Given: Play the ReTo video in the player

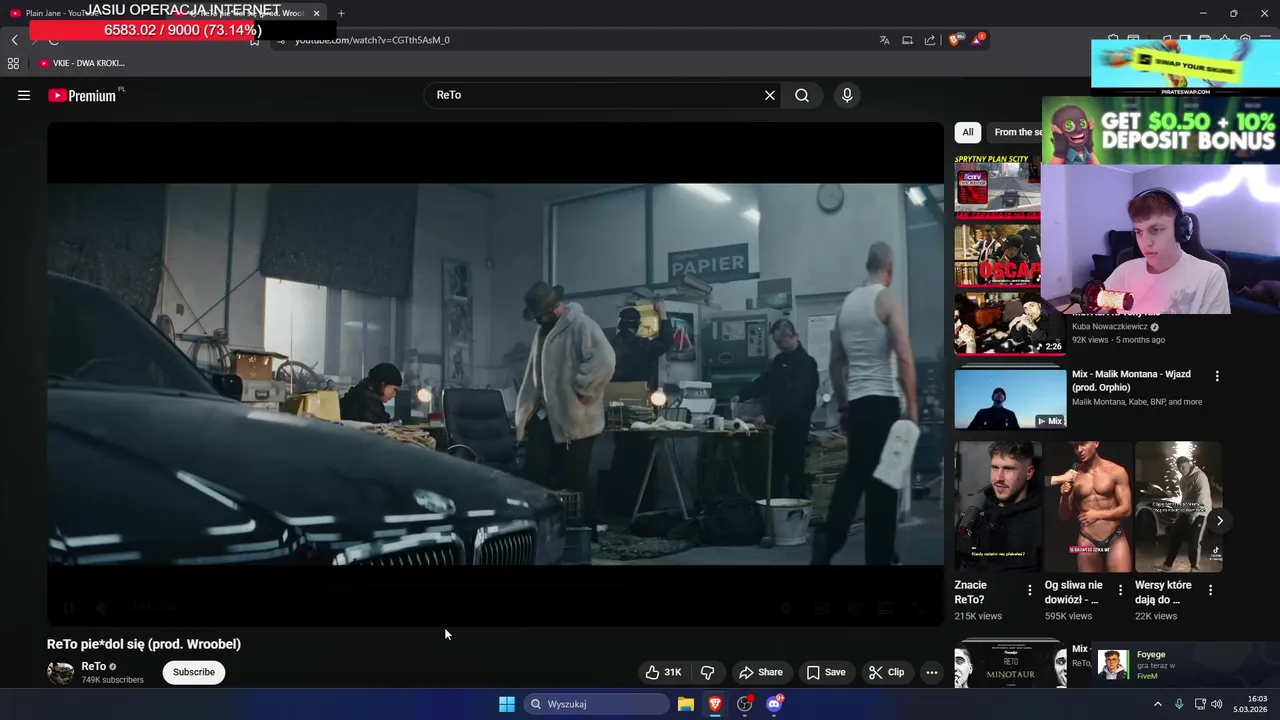Looking at the screenshot, I should [495, 374].
